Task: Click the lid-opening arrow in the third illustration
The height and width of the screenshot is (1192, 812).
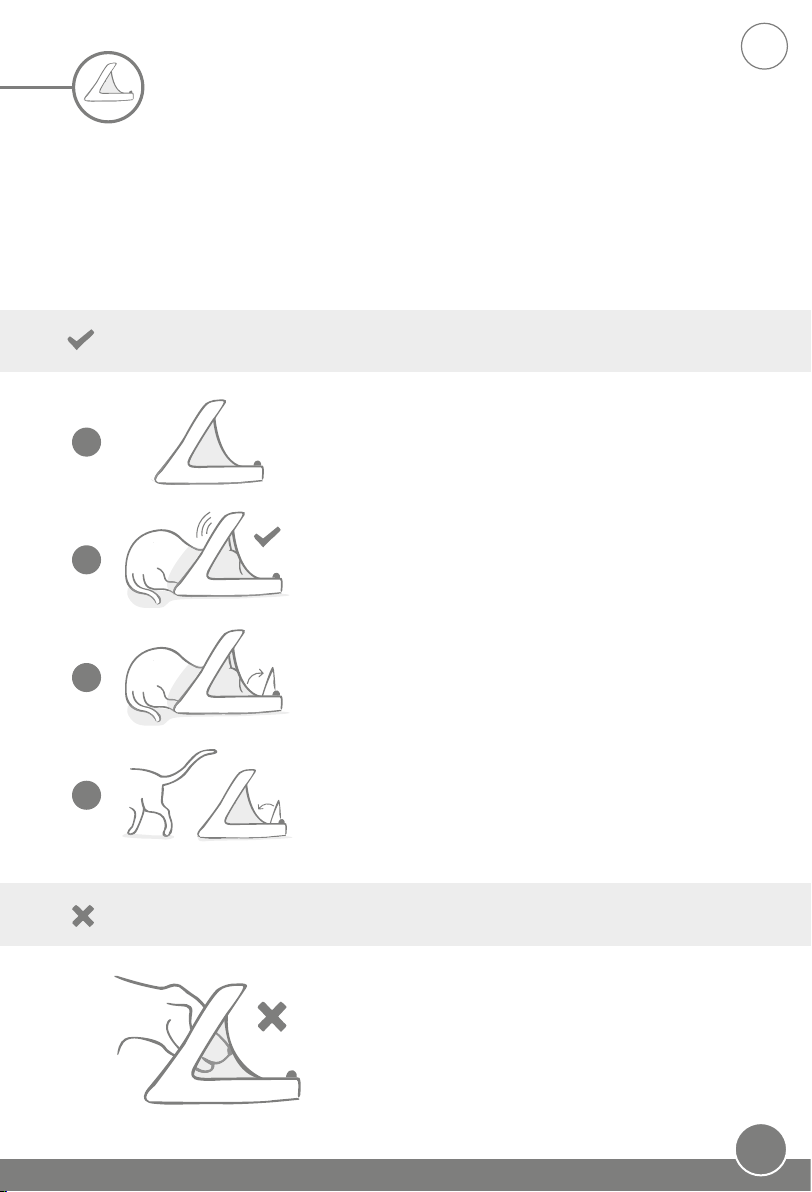Action: pyautogui.click(x=255, y=675)
